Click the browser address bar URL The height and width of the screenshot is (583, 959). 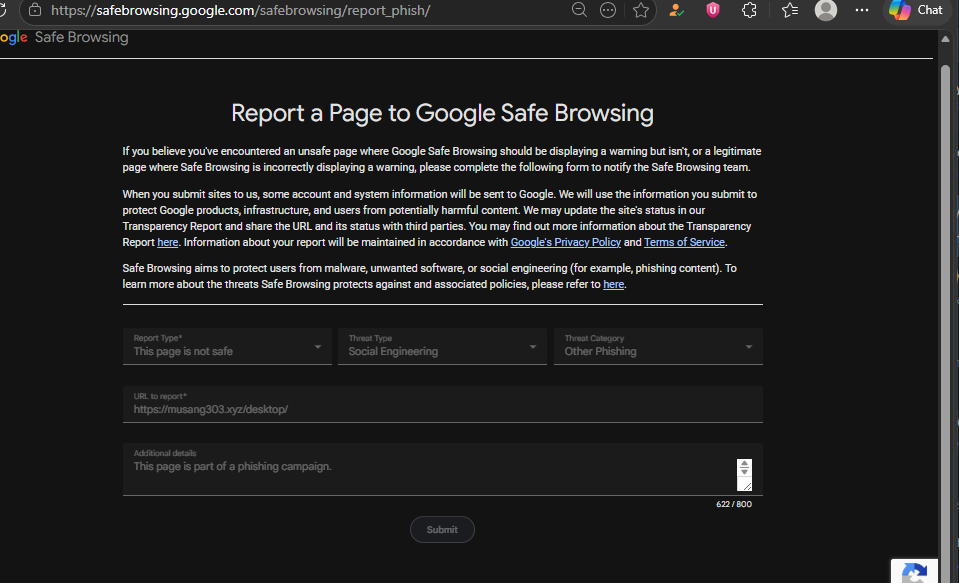240,10
